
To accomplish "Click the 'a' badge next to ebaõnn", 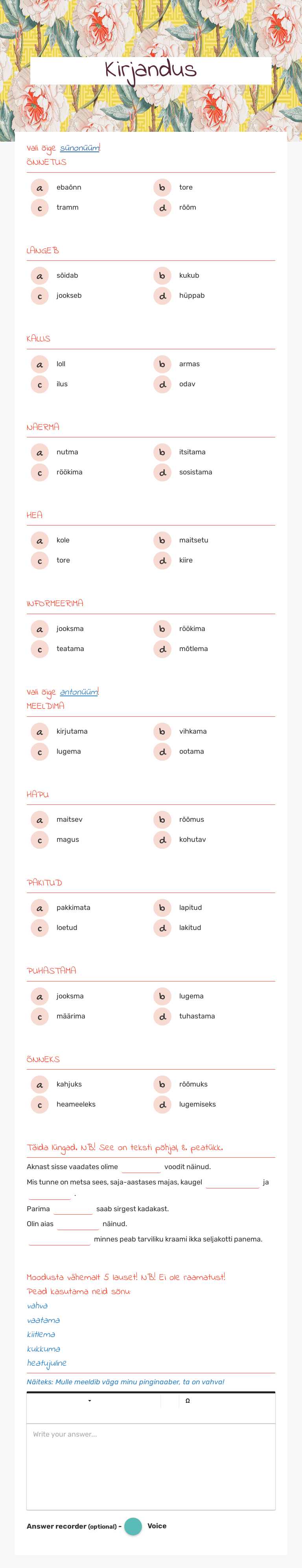I will point(40,188).
